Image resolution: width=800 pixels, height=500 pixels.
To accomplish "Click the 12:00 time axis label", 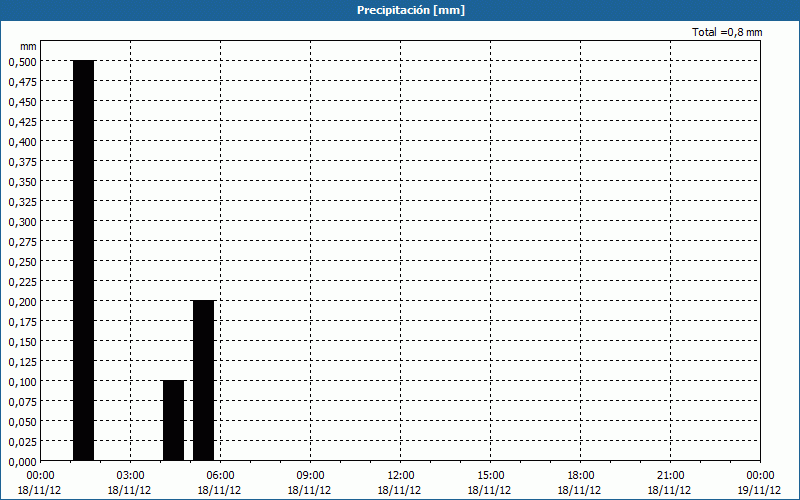I will (401, 476).
